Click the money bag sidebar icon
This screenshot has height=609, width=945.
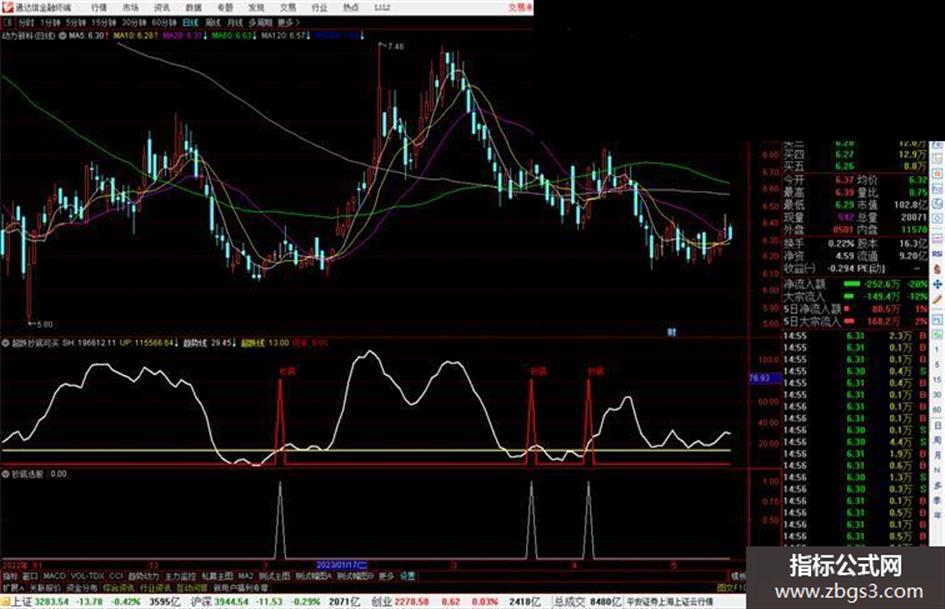pyautogui.click(x=937, y=269)
